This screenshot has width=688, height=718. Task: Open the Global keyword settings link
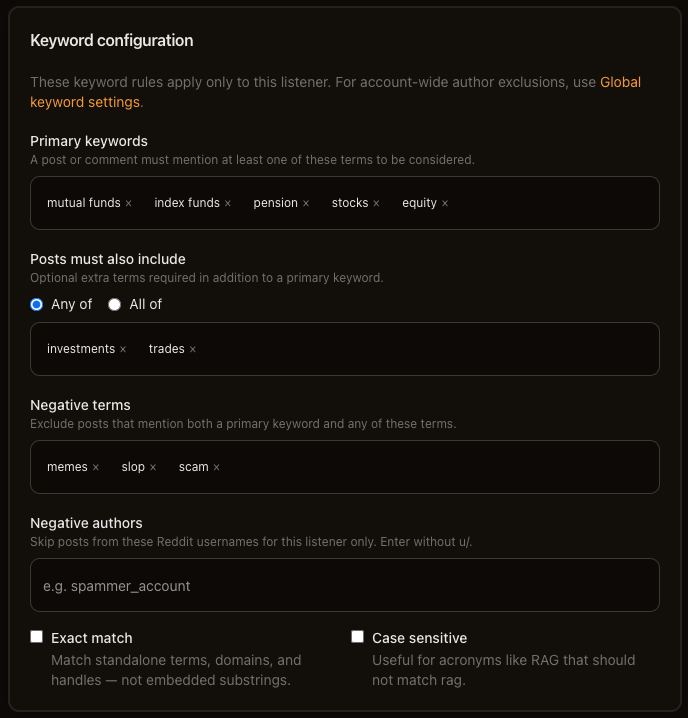[x=335, y=92]
